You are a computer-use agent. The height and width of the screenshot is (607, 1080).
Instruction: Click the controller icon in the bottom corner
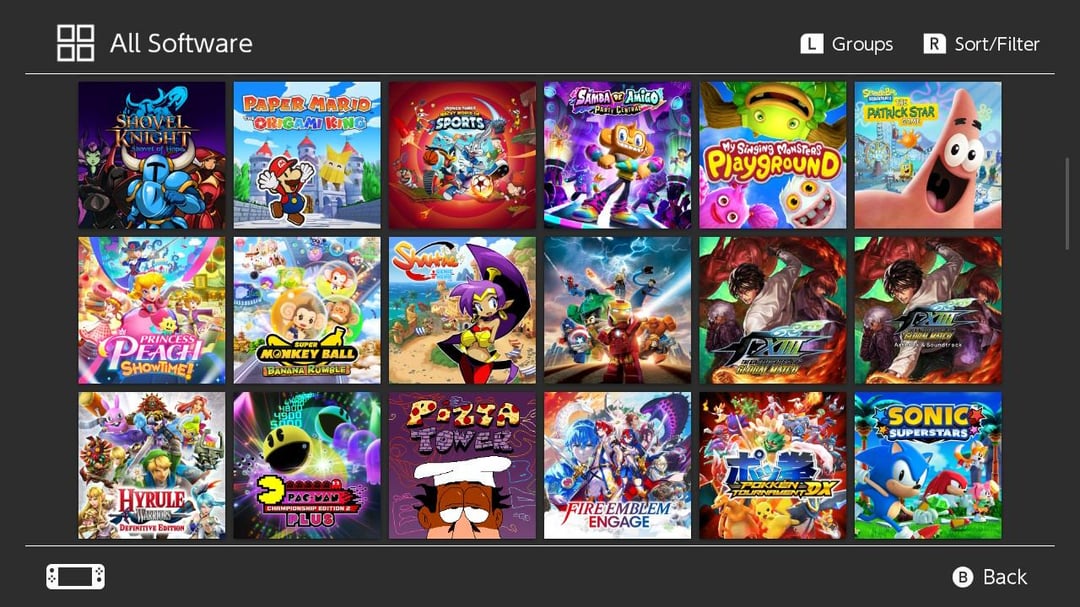(x=76, y=577)
